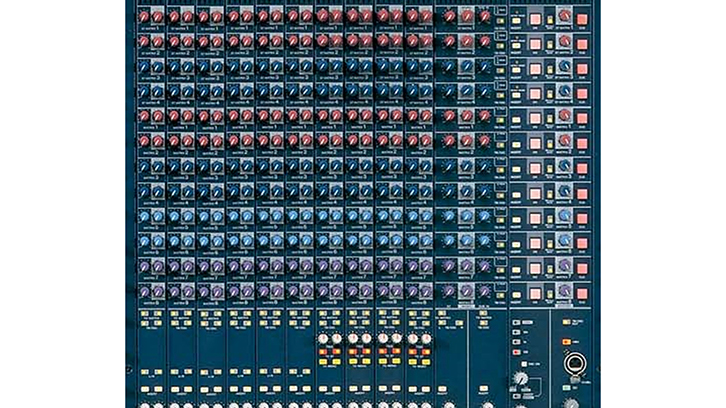Cue the MATRIX 6 output
The width and height of the screenshot is (726, 408).
(x=582, y=244)
